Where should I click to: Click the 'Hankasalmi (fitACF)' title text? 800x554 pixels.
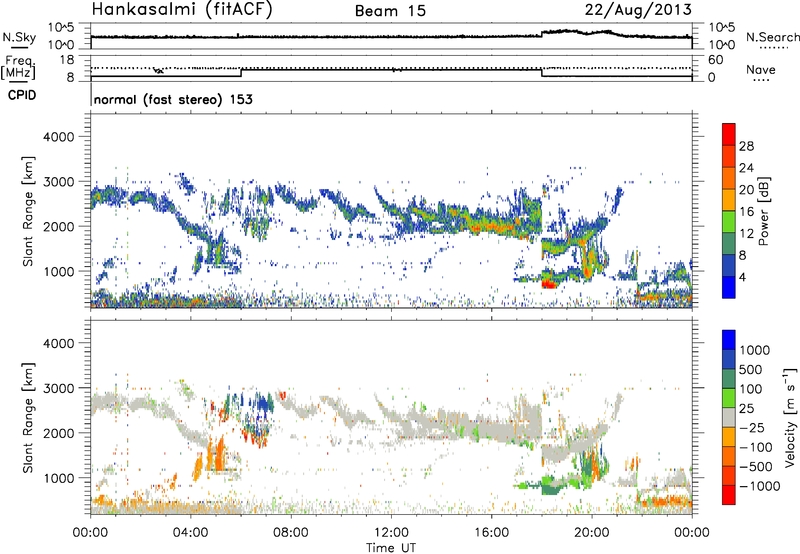(182, 10)
